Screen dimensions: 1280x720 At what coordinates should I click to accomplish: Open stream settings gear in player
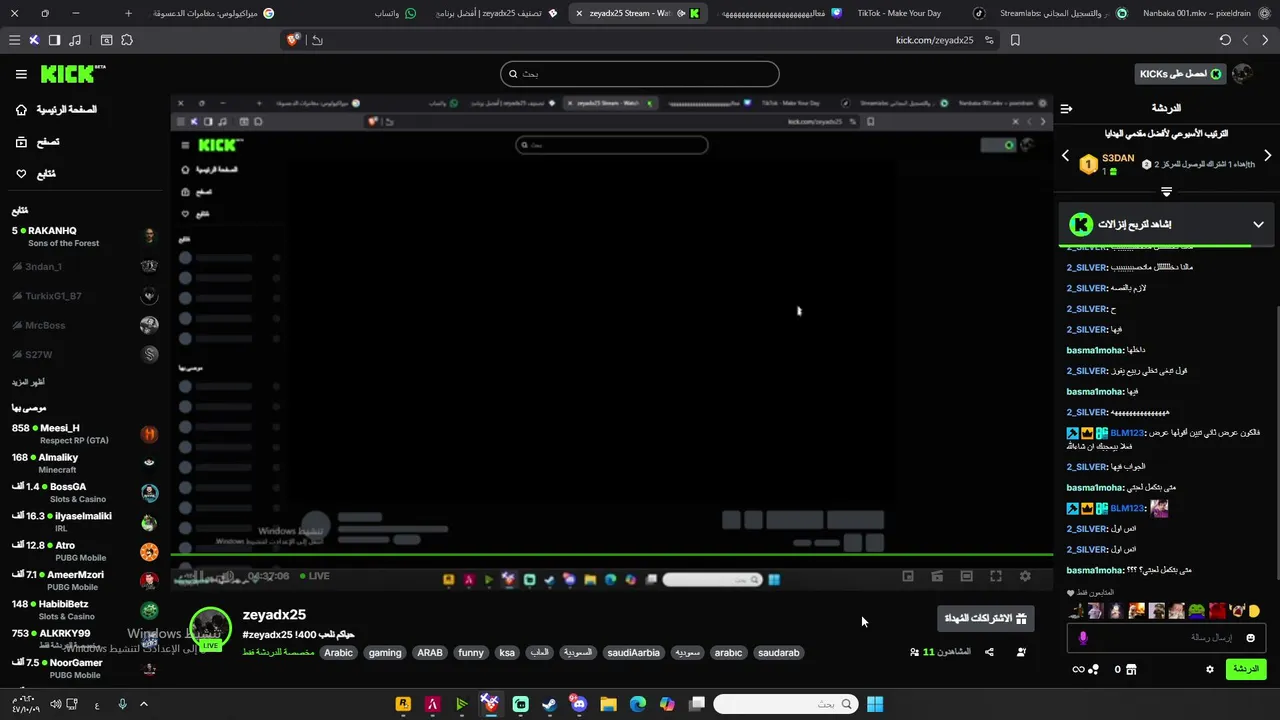point(1025,576)
